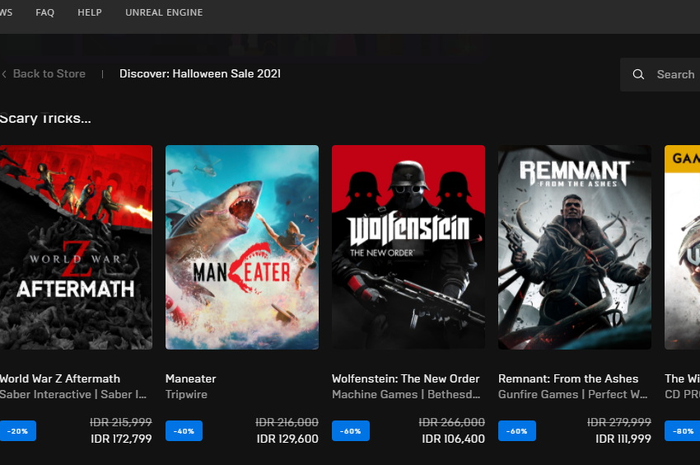
Task: Open the Maneater cover art
Action: click(x=242, y=247)
